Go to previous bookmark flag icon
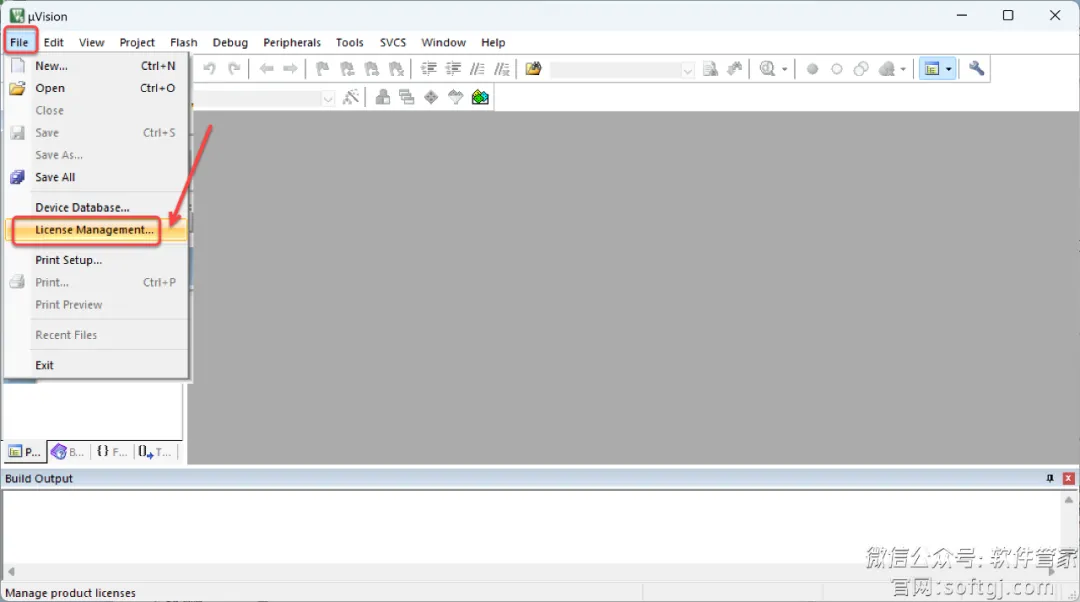 [x=347, y=68]
